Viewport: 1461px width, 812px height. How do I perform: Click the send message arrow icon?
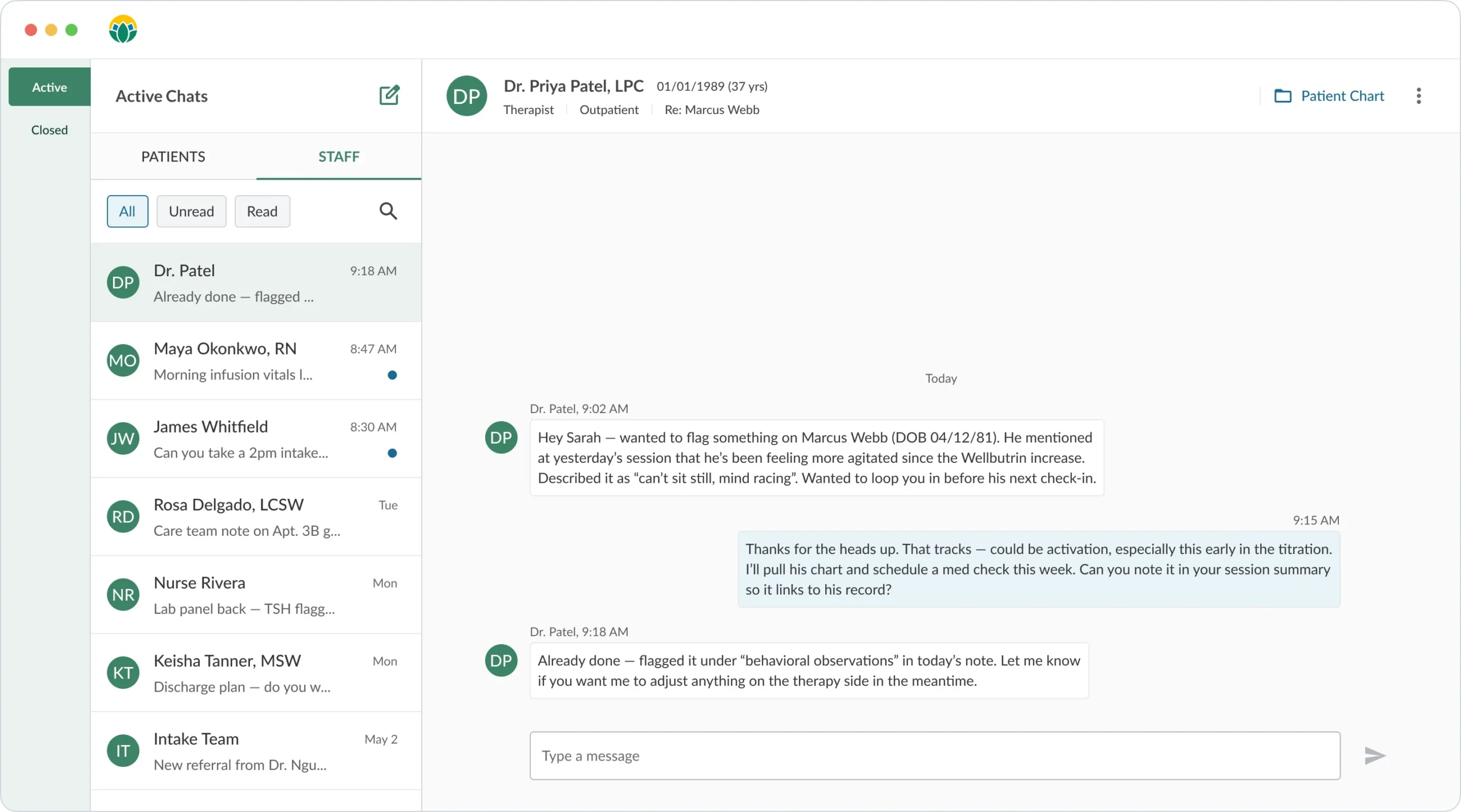point(1374,756)
